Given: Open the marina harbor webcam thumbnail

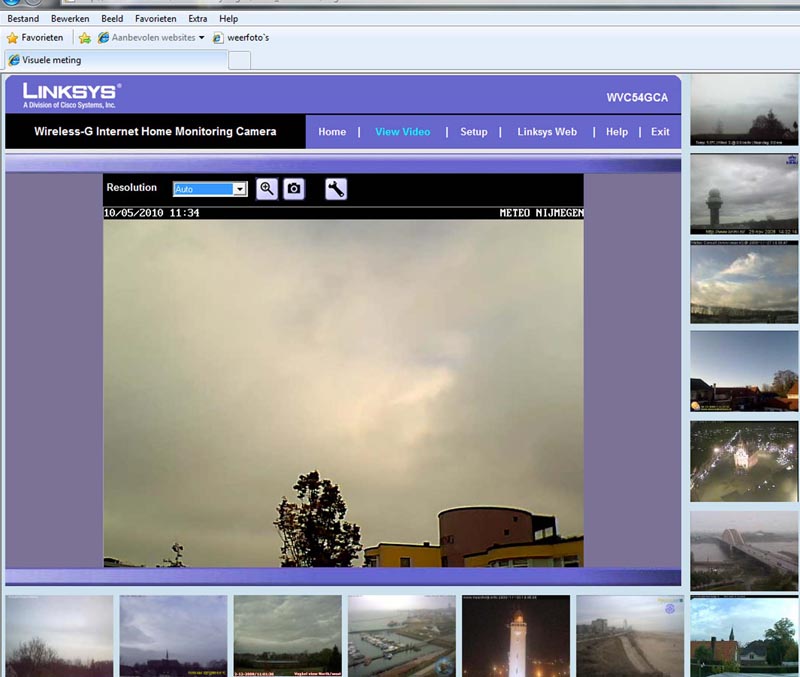Looking at the screenshot, I should click(401, 636).
